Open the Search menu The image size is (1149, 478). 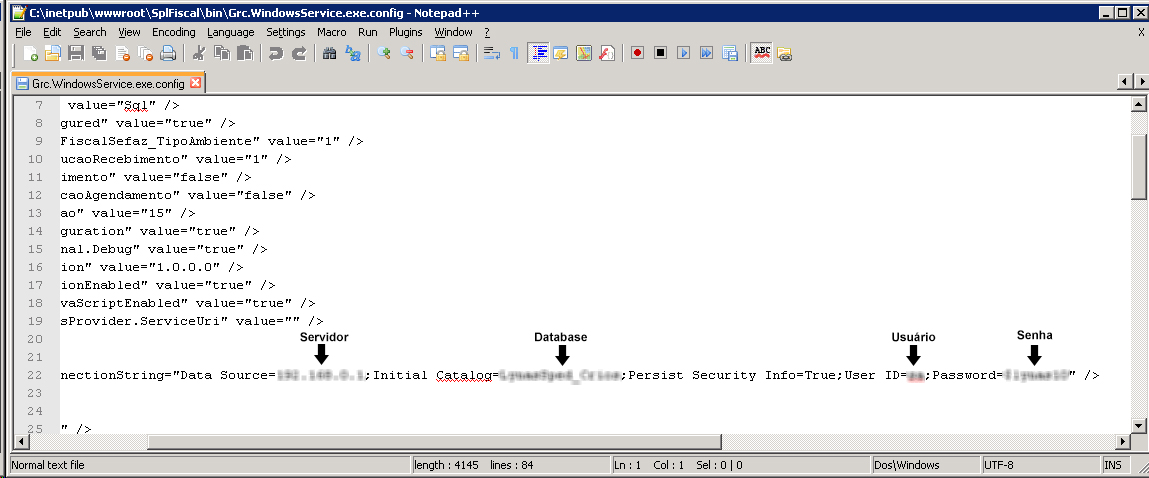pos(89,32)
